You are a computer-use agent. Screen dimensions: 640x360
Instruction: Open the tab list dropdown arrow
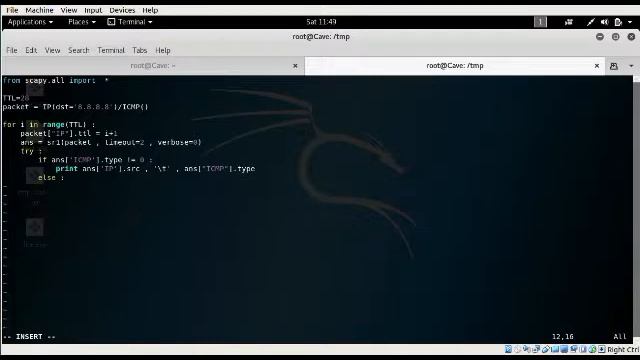tap(631, 66)
